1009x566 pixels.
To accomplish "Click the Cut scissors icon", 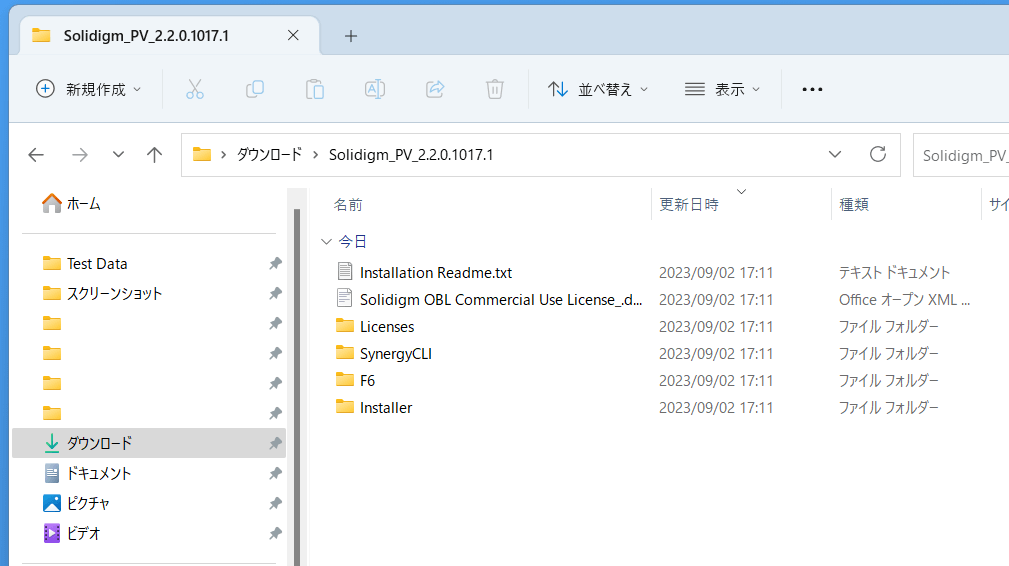I will coord(194,89).
